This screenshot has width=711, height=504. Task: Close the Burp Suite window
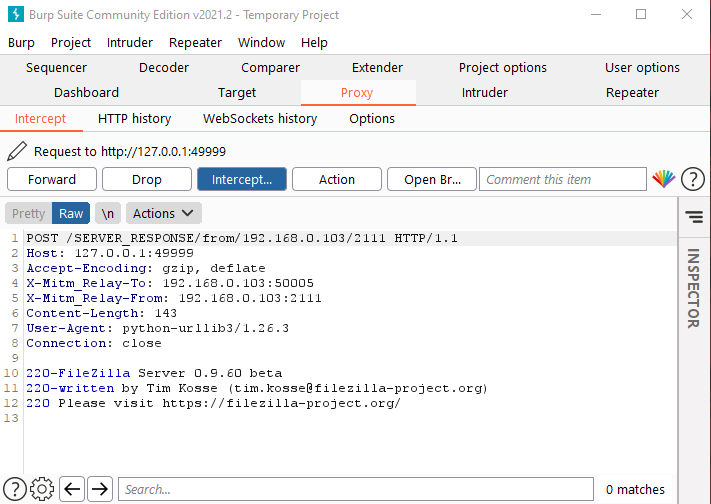pos(687,14)
